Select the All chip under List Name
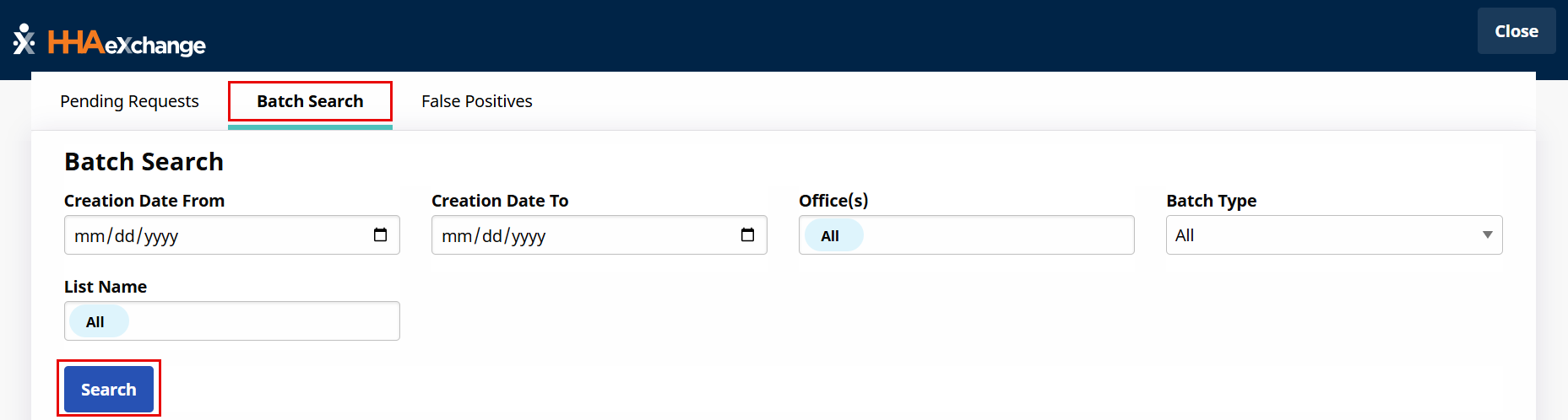 [95, 322]
